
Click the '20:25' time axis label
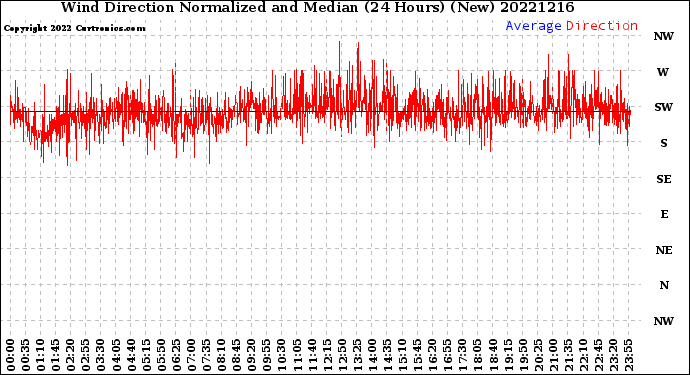[x=538, y=355]
